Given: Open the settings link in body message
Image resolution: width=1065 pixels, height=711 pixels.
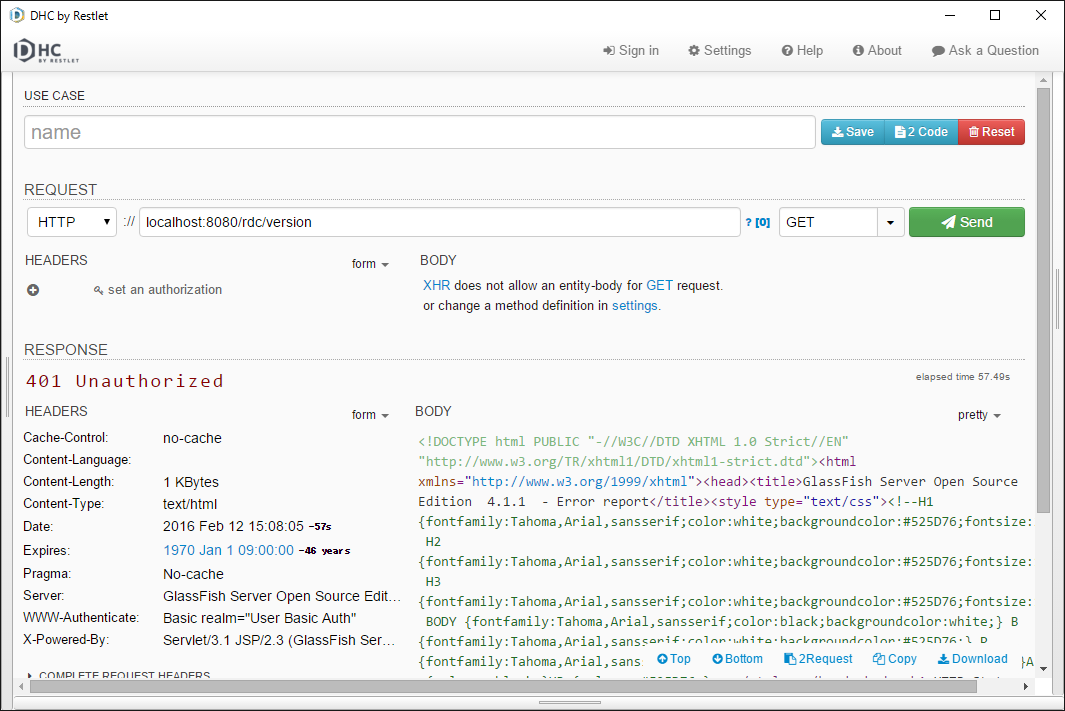Looking at the screenshot, I should [634, 306].
